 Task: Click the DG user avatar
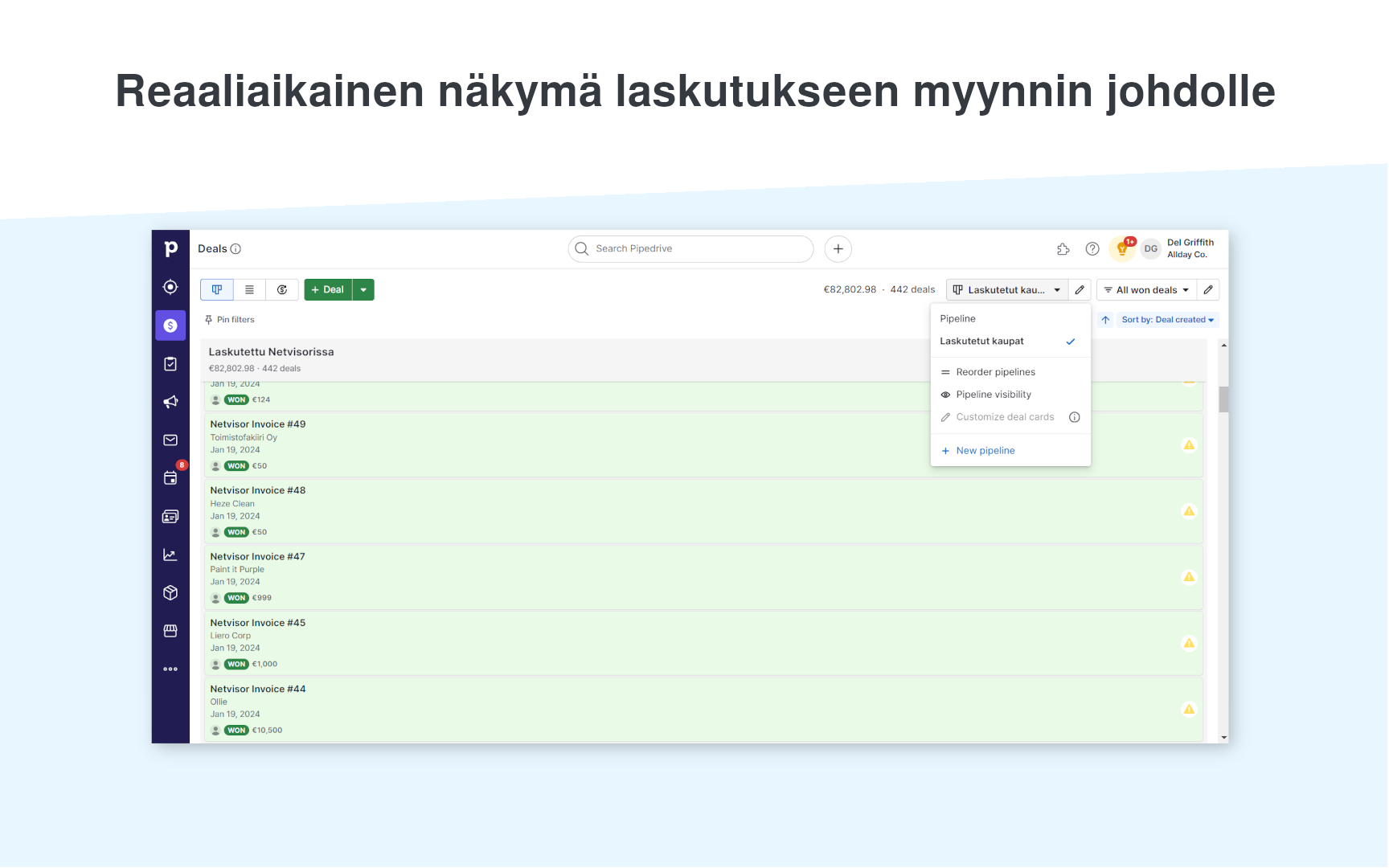(x=1151, y=249)
